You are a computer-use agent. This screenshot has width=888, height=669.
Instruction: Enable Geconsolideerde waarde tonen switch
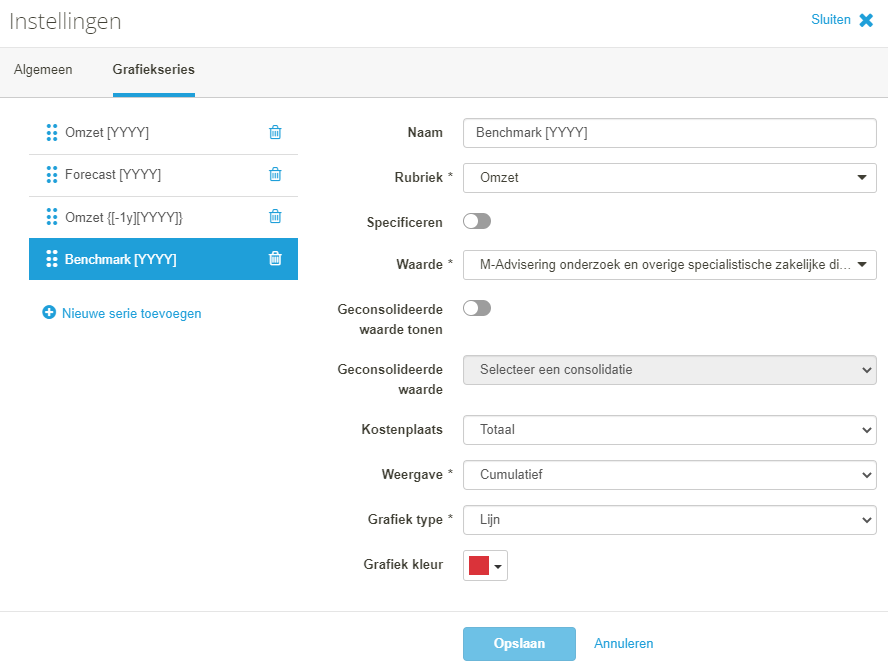[x=477, y=308]
